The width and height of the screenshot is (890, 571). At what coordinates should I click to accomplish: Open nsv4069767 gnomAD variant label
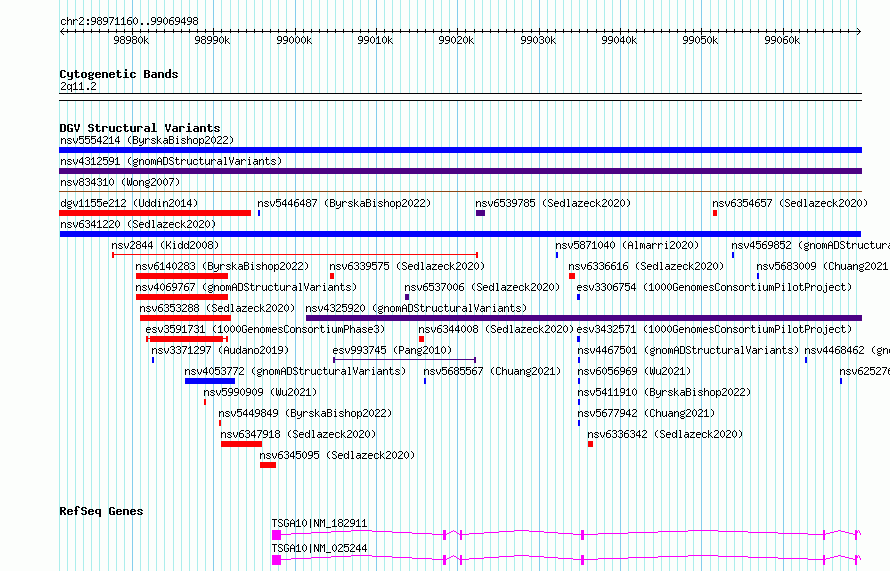pyautogui.click(x=246, y=287)
